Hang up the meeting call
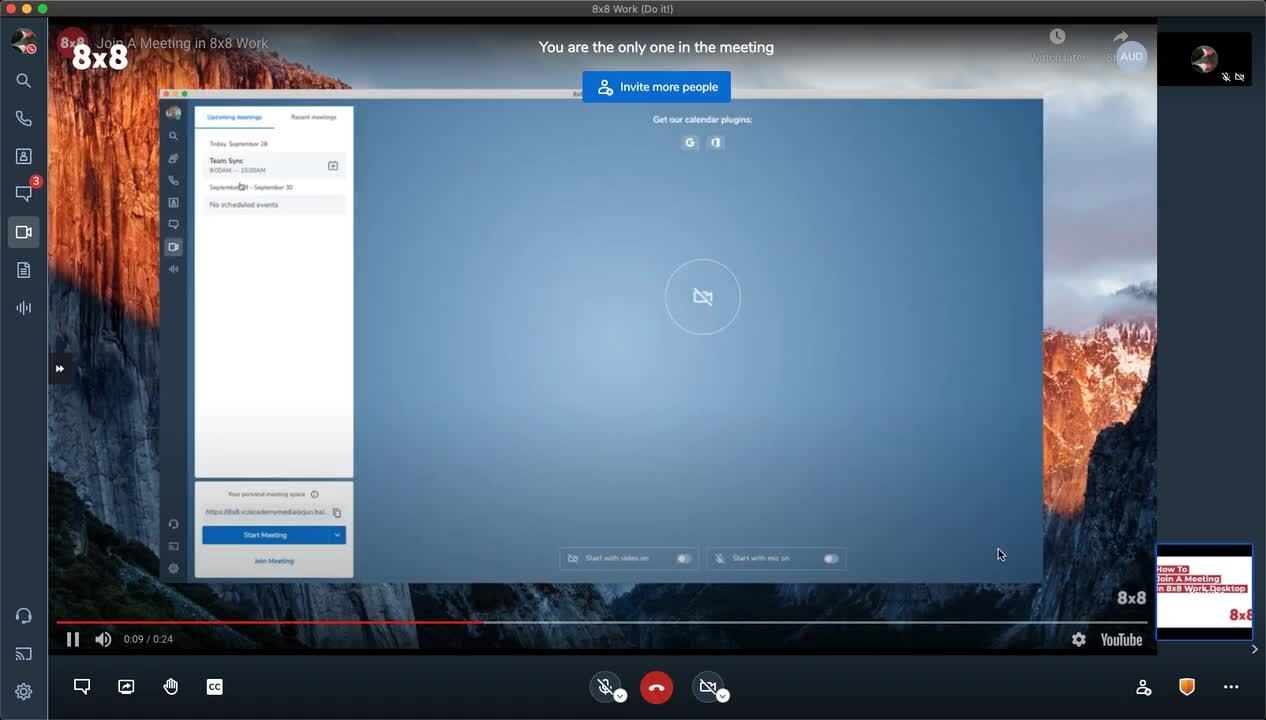Image resolution: width=1266 pixels, height=720 pixels. (656, 687)
